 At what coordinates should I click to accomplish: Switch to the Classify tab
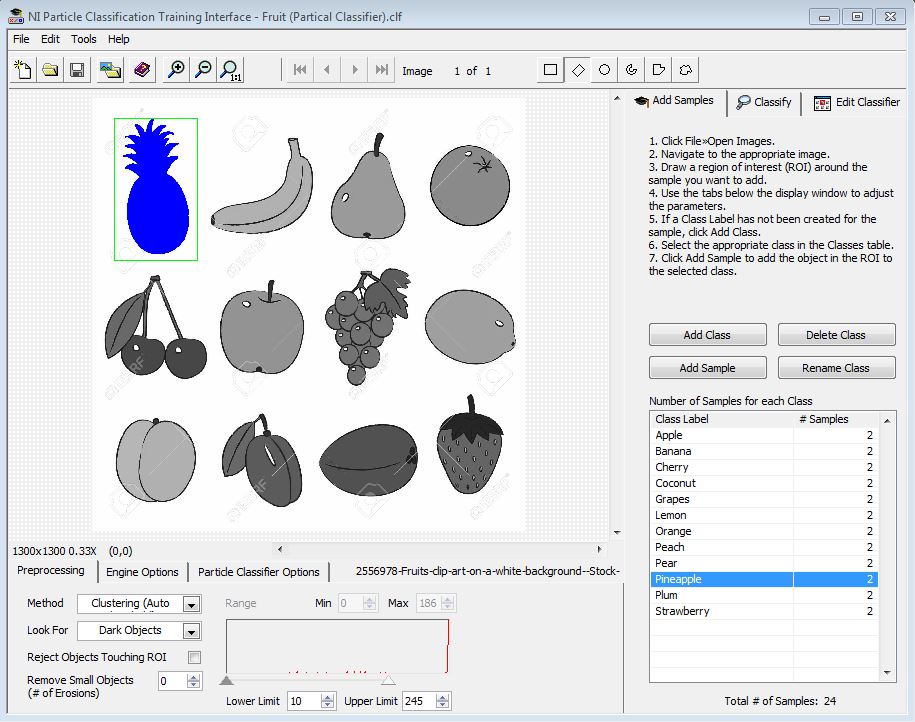[x=764, y=102]
